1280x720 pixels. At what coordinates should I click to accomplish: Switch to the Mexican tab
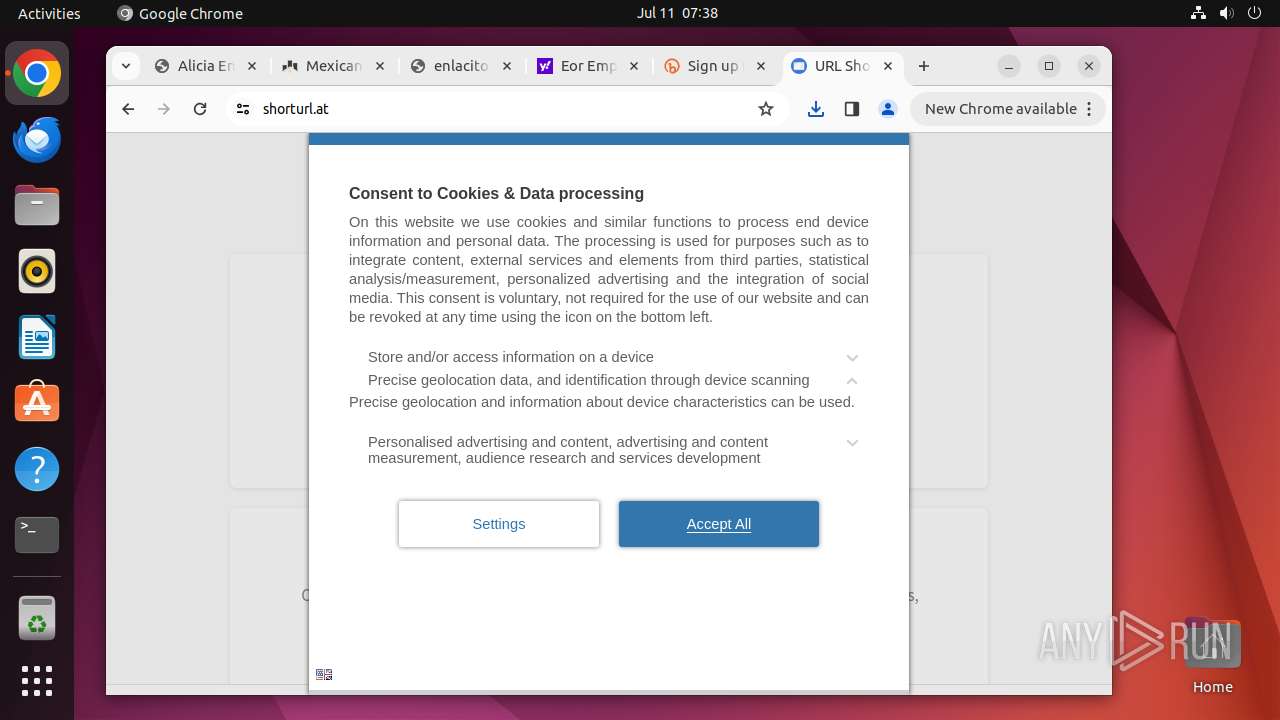[x=334, y=66]
